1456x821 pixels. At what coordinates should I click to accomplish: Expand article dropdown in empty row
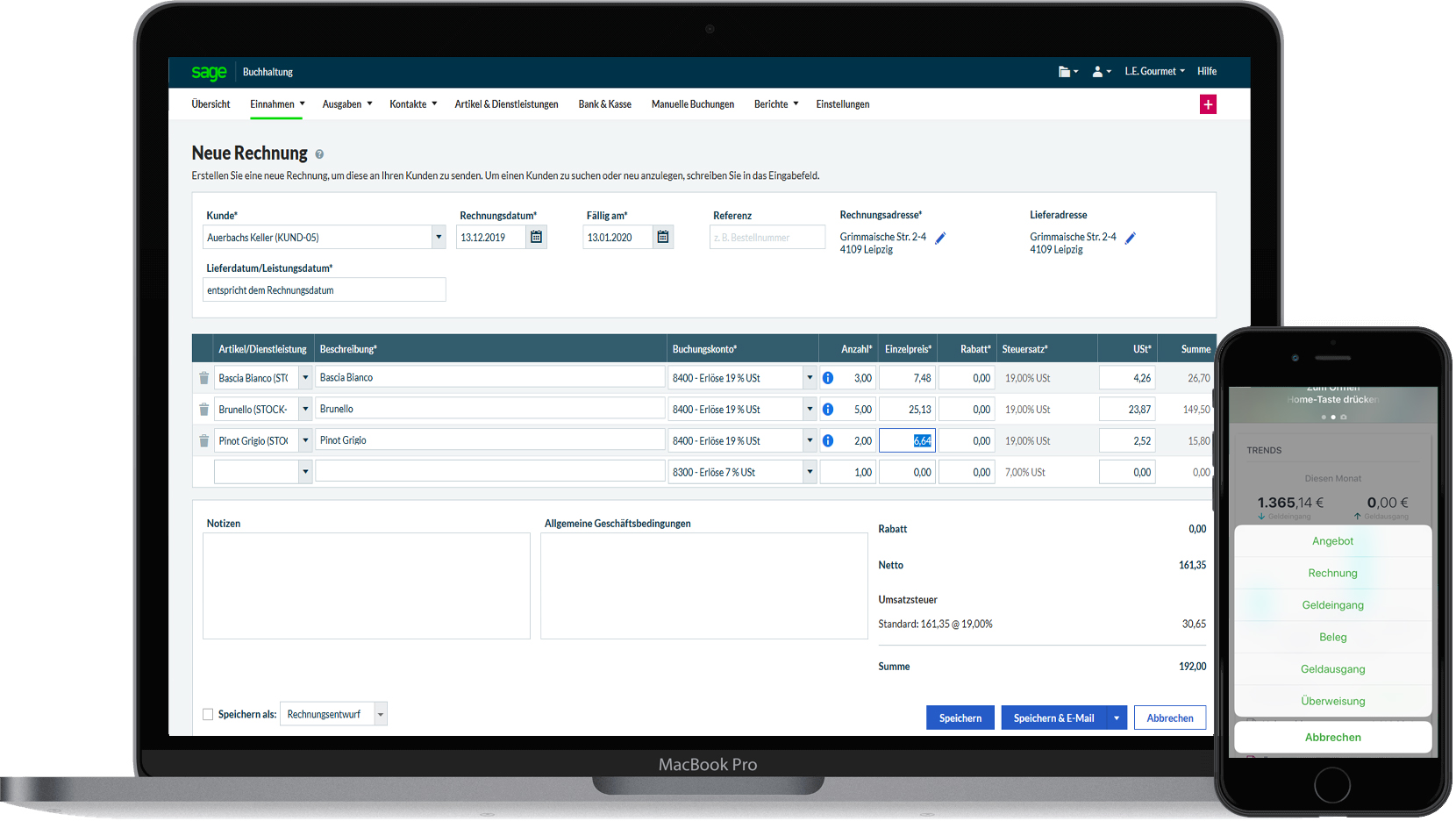(305, 472)
